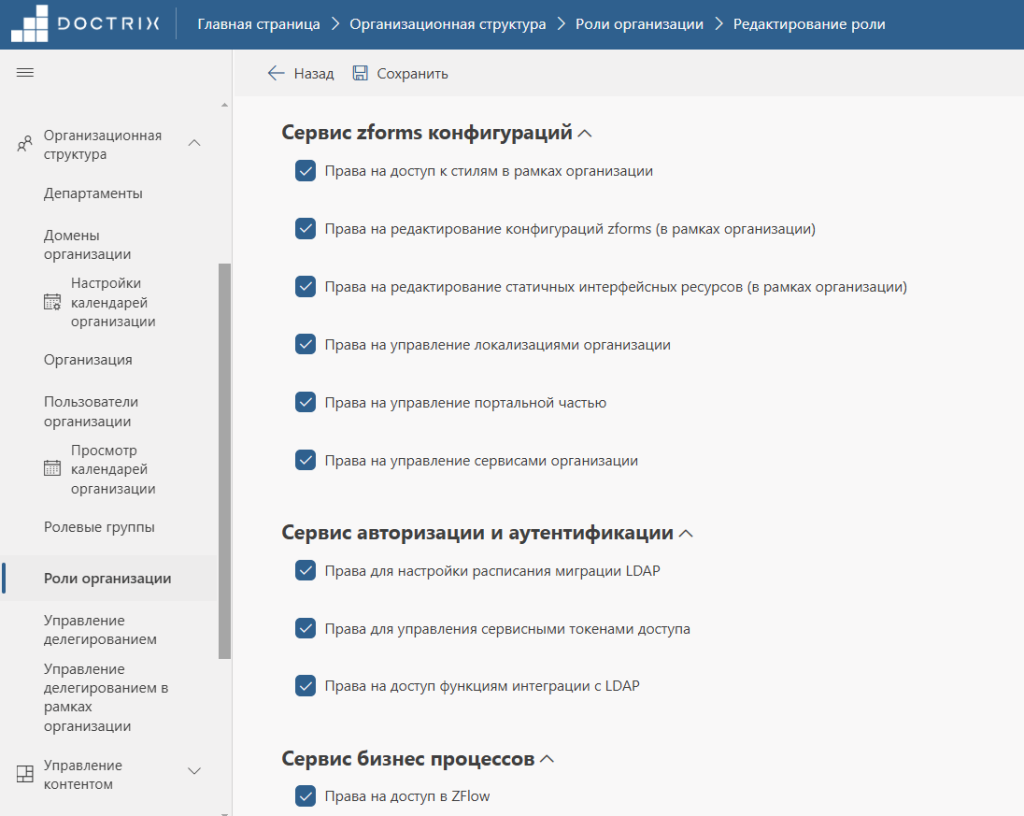Click the Doctrix logo
1024x816 pixels.
[x=86, y=24]
